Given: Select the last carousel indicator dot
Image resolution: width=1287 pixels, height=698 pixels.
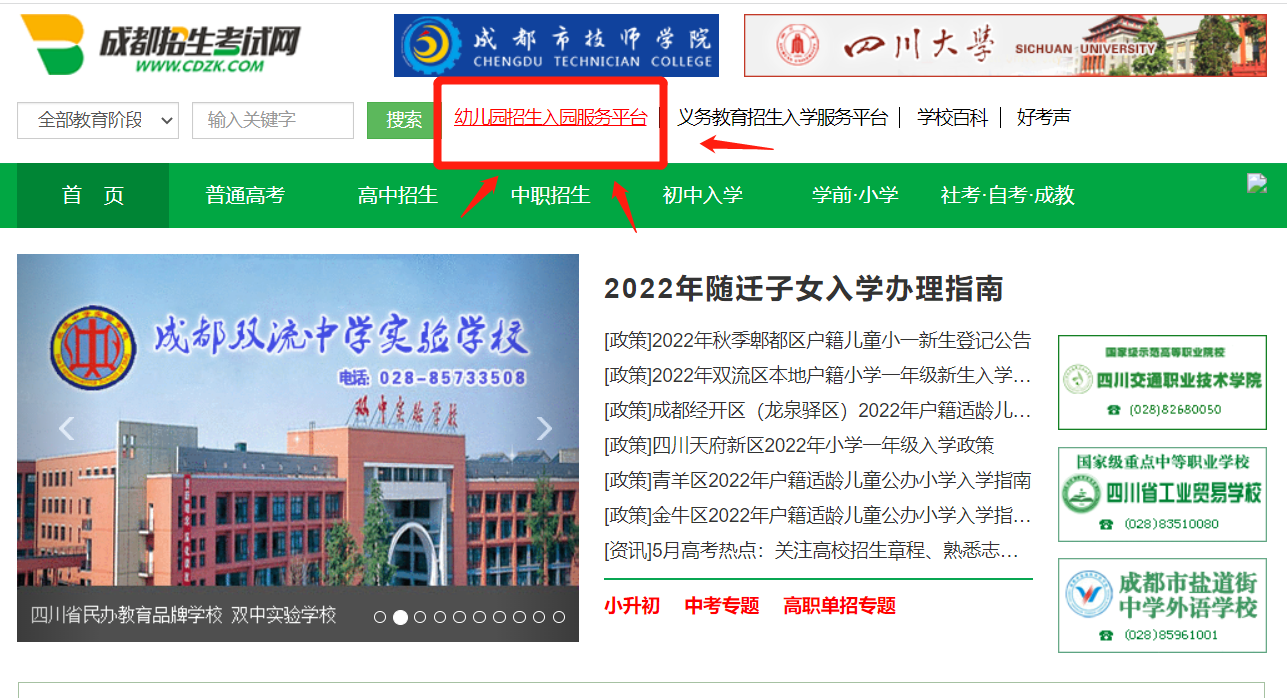Looking at the screenshot, I should (x=560, y=617).
